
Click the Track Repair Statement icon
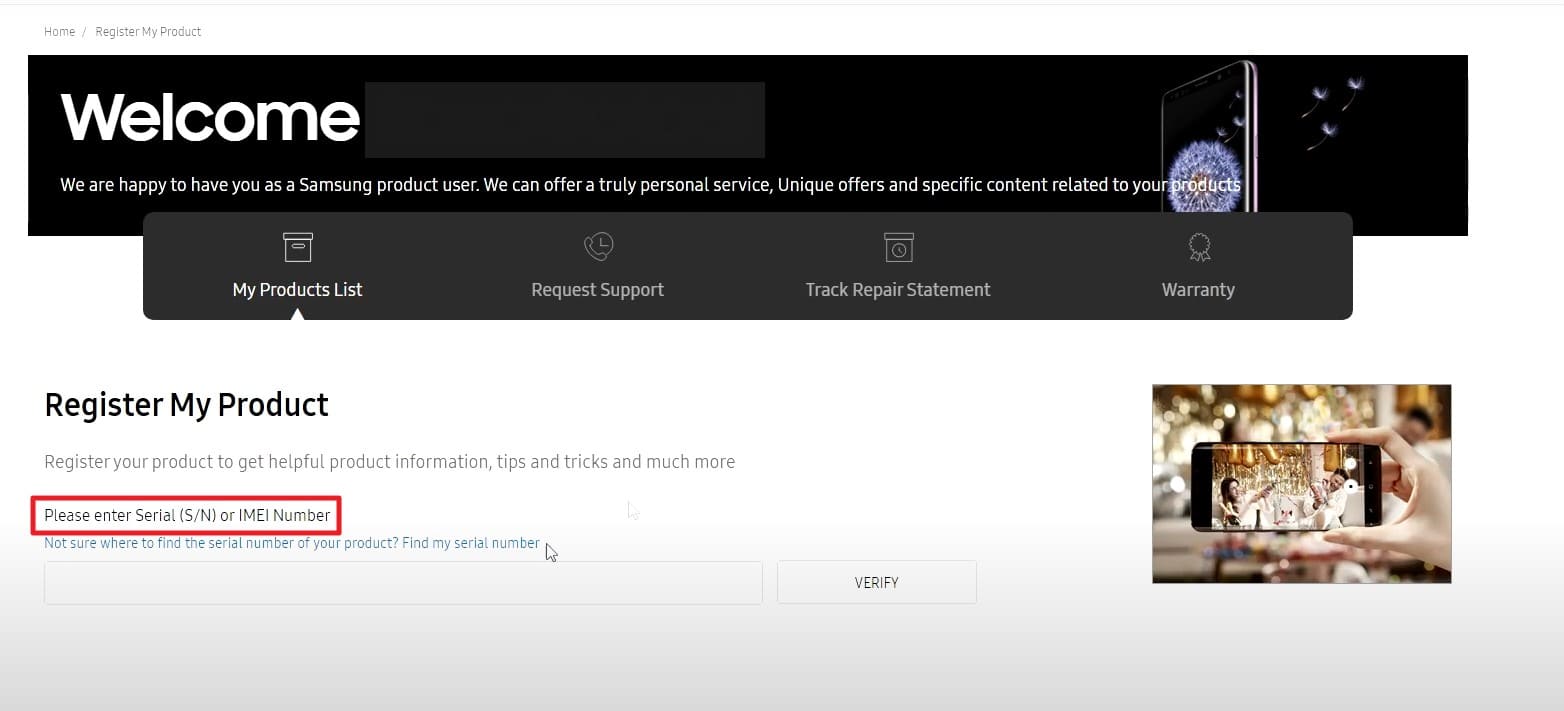point(898,247)
